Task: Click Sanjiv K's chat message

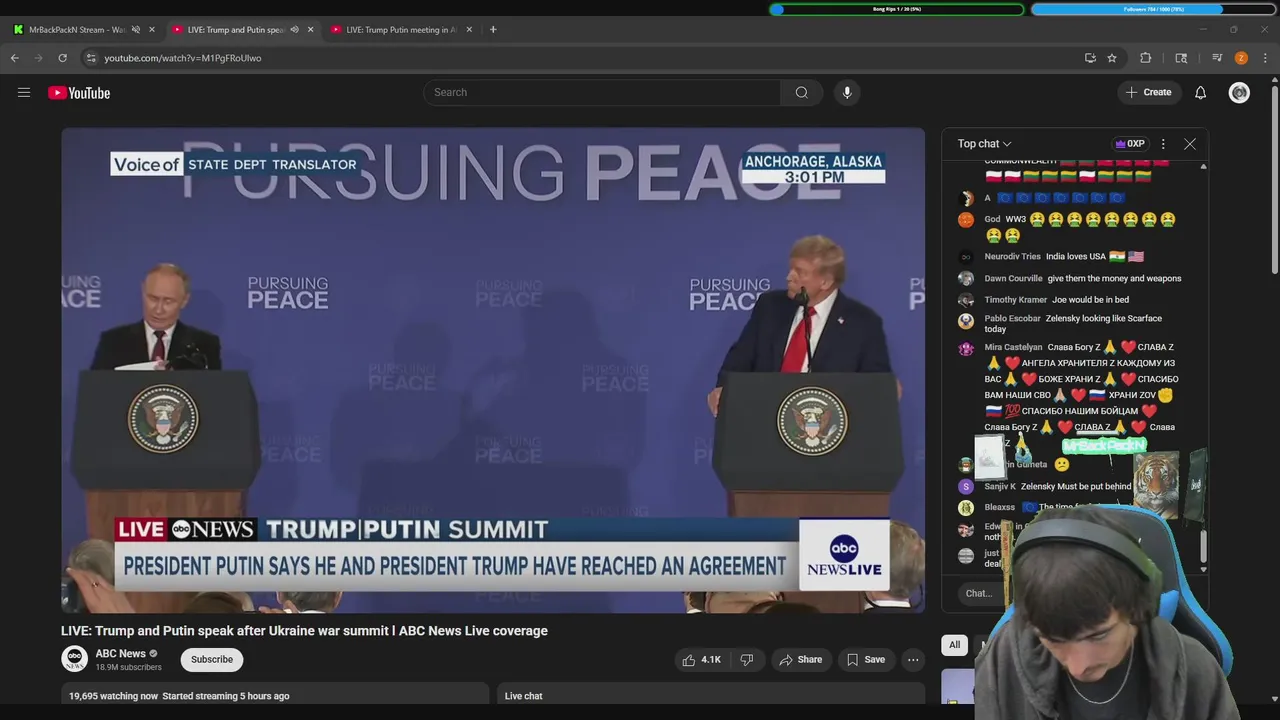Action: click(1076, 487)
